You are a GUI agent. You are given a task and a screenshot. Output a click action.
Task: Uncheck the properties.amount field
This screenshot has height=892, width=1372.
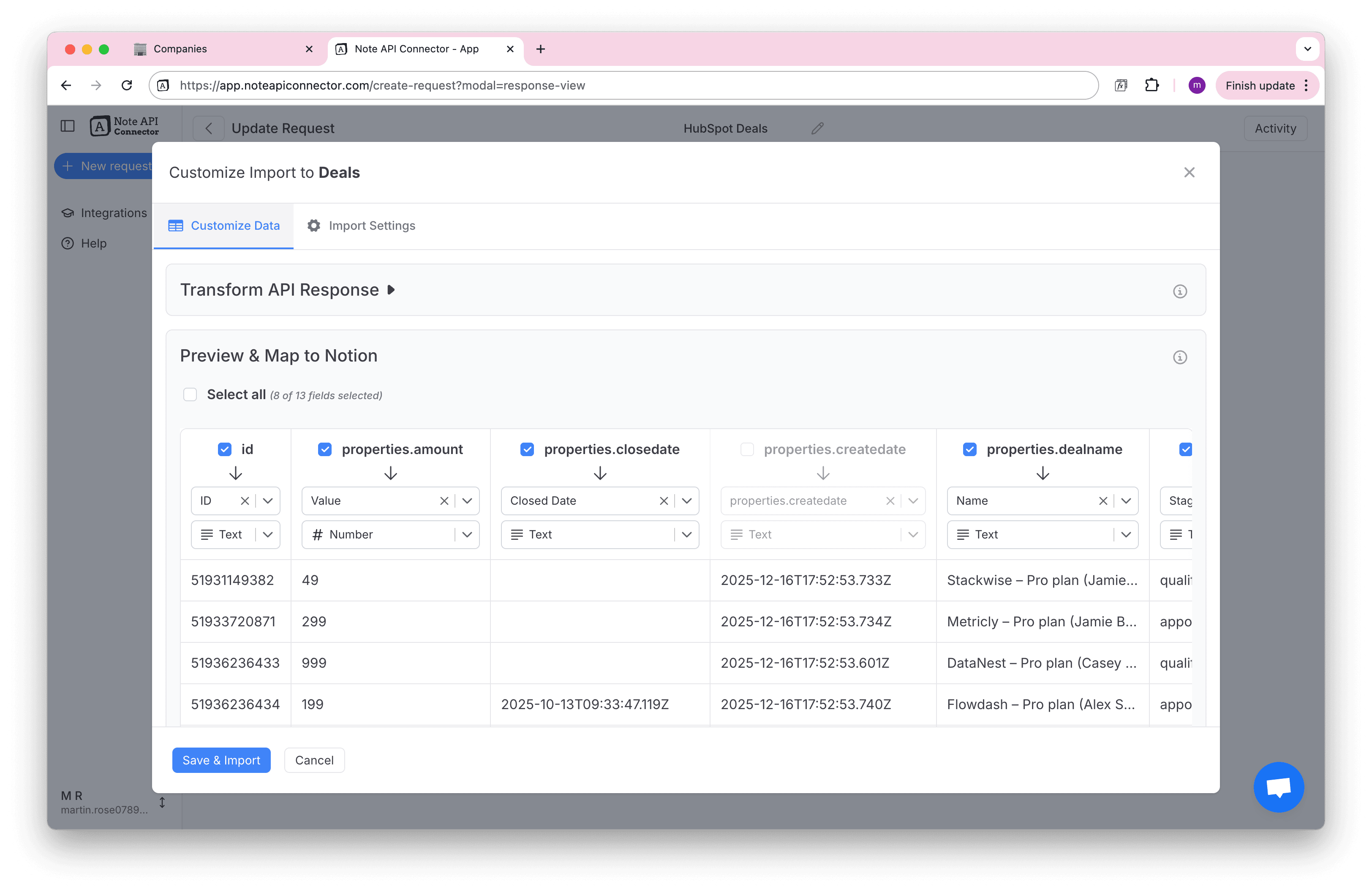coord(324,449)
